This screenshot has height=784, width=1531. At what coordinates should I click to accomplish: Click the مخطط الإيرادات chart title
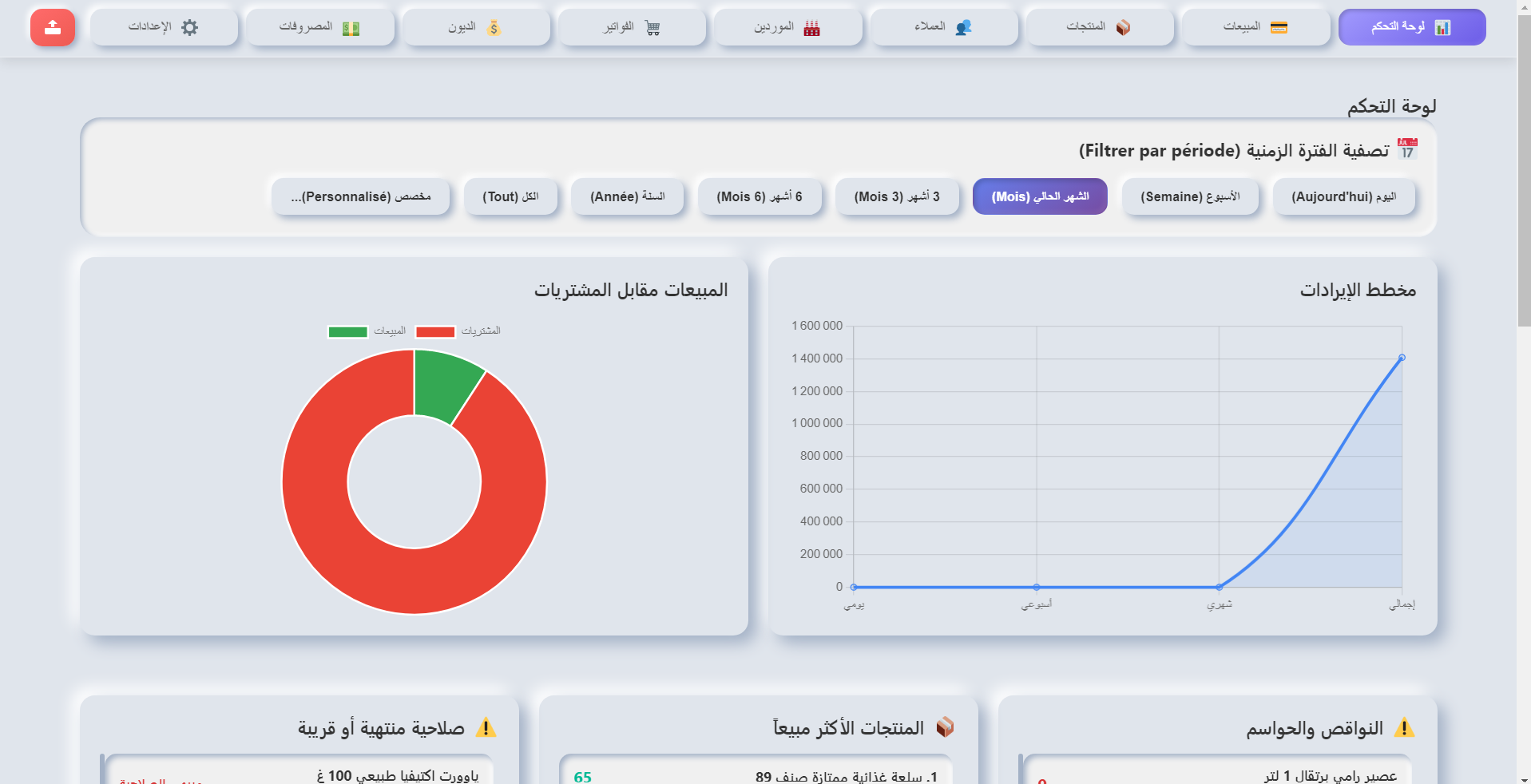pyautogui.click(x=1358, y=290)
